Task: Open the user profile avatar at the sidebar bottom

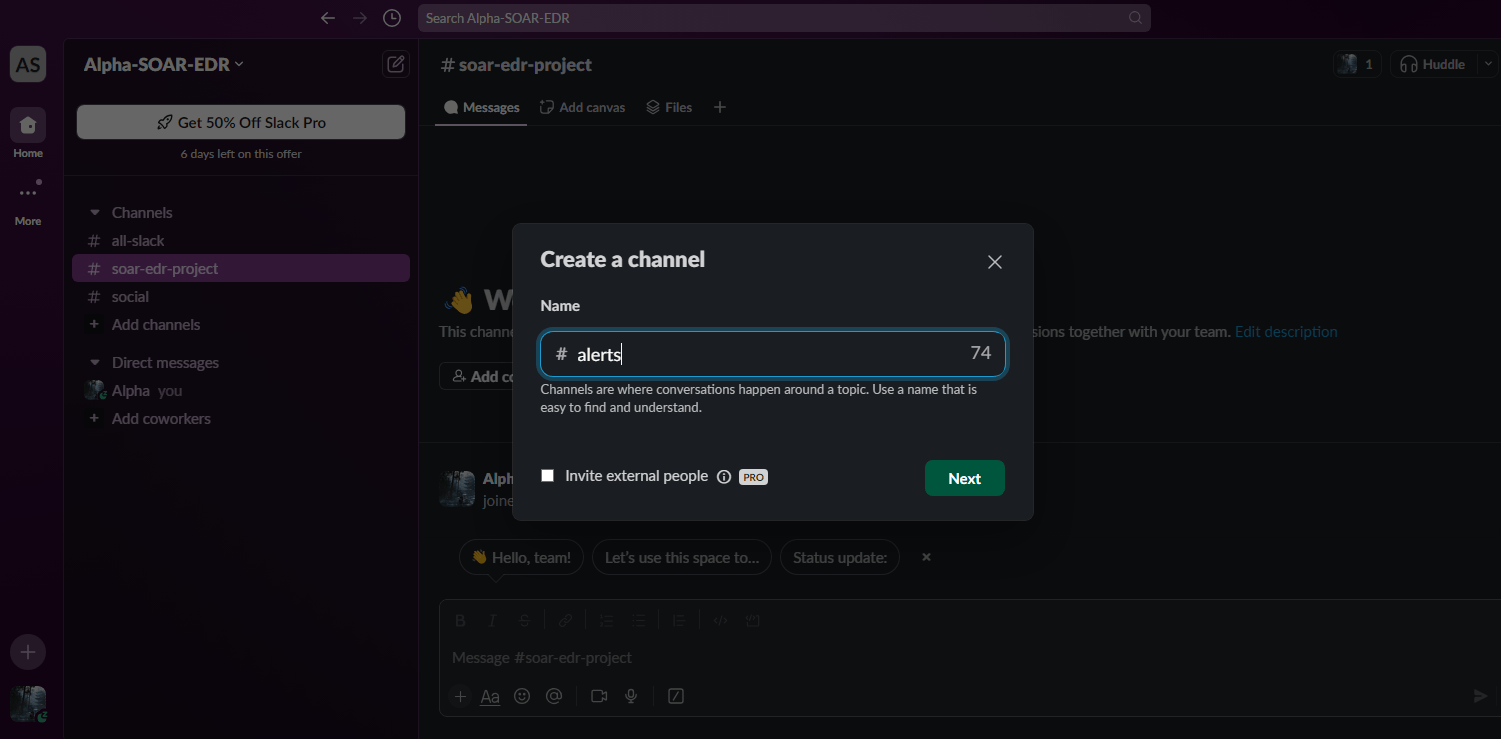Action: (28, 704)
